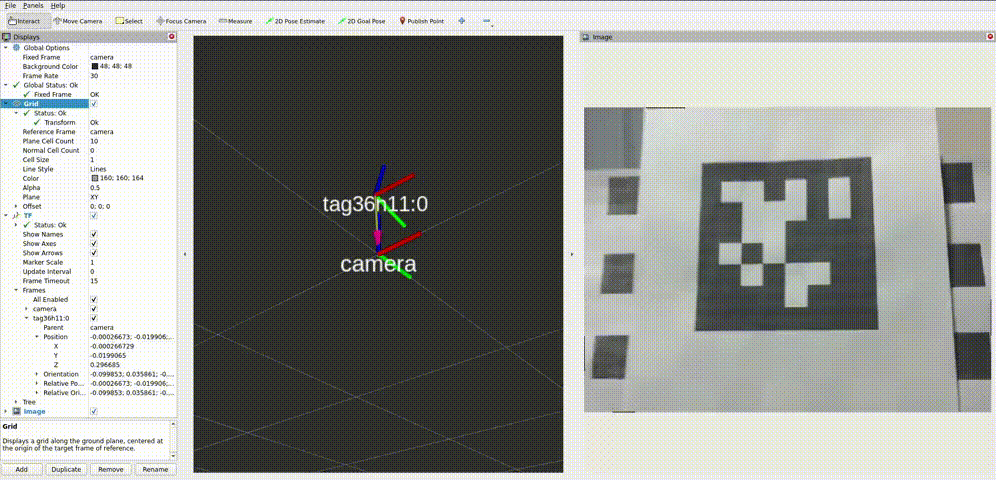The image size is (996, 480).
Task: Collapse the TF display tree
Action: [x=6, y=216]
